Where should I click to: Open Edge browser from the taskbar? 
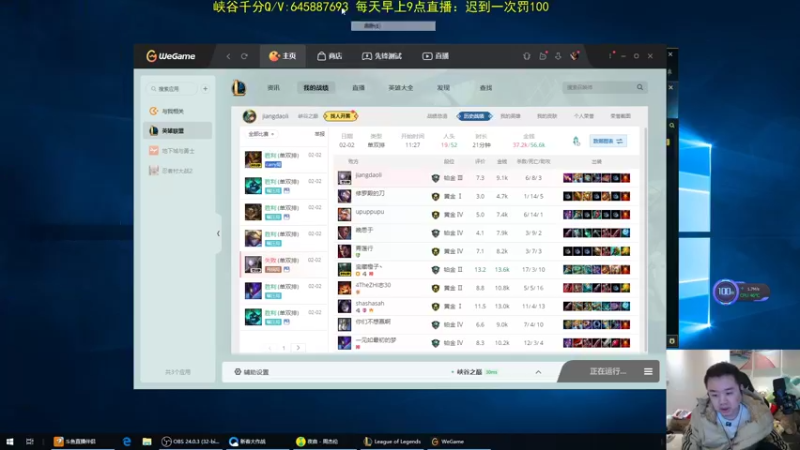(127, 441)
